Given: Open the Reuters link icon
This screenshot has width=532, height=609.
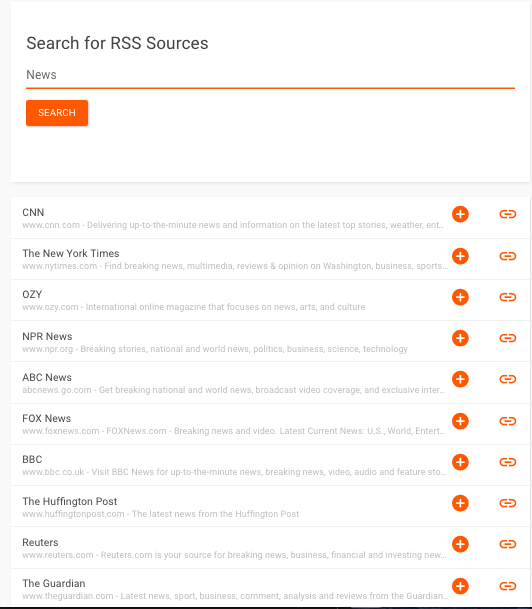Looking at the screenshot, I should pyautogui.click(x=508, y=544).
